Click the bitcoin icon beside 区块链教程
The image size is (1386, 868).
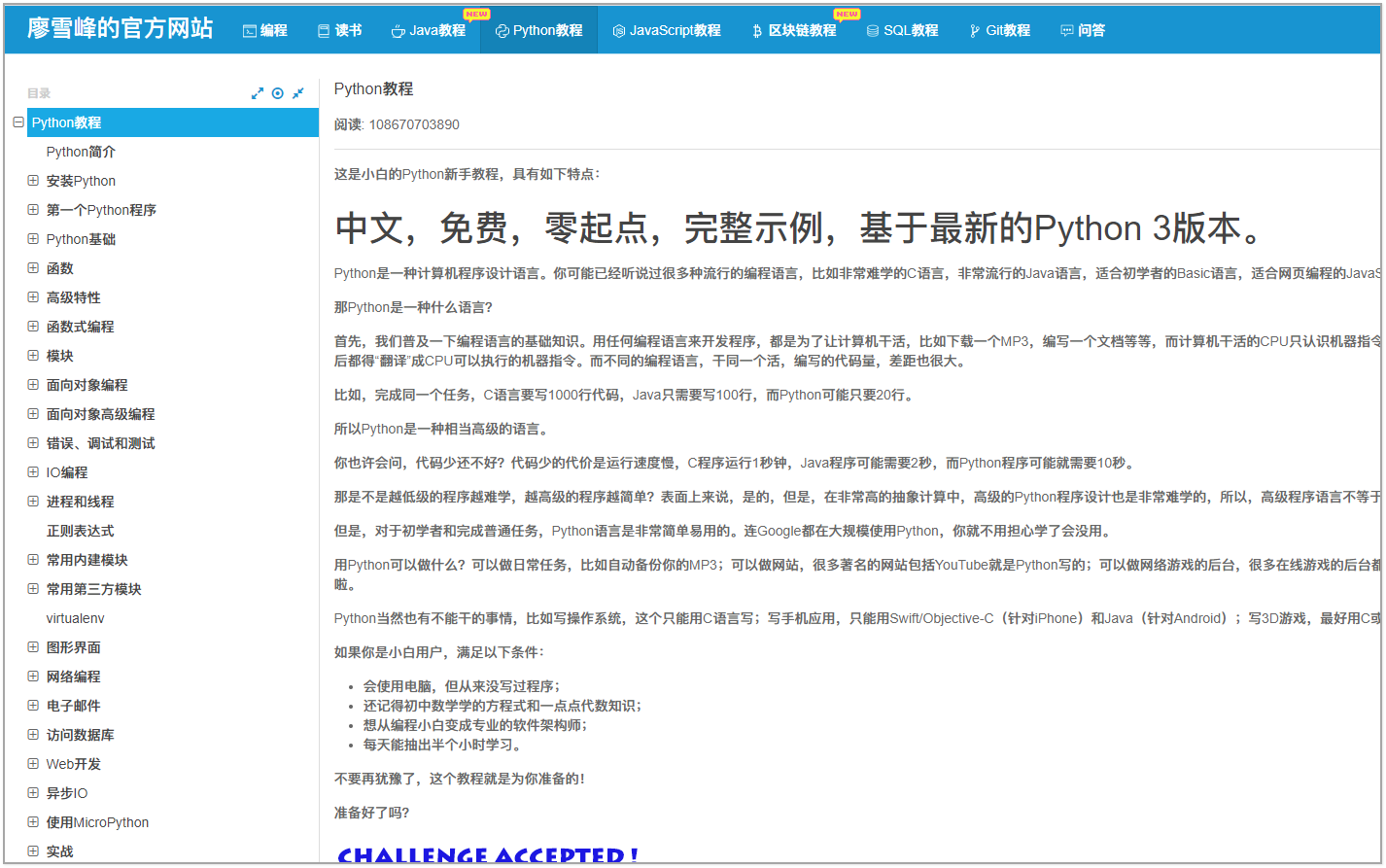tap(757, 31)
